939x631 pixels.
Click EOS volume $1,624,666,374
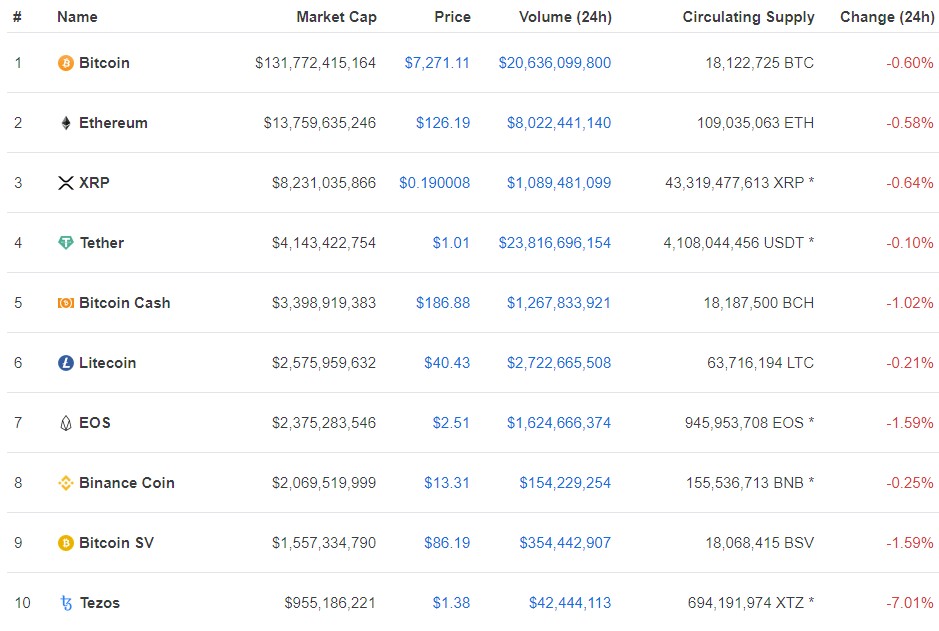pyautogui.click(x=559, y=423)
